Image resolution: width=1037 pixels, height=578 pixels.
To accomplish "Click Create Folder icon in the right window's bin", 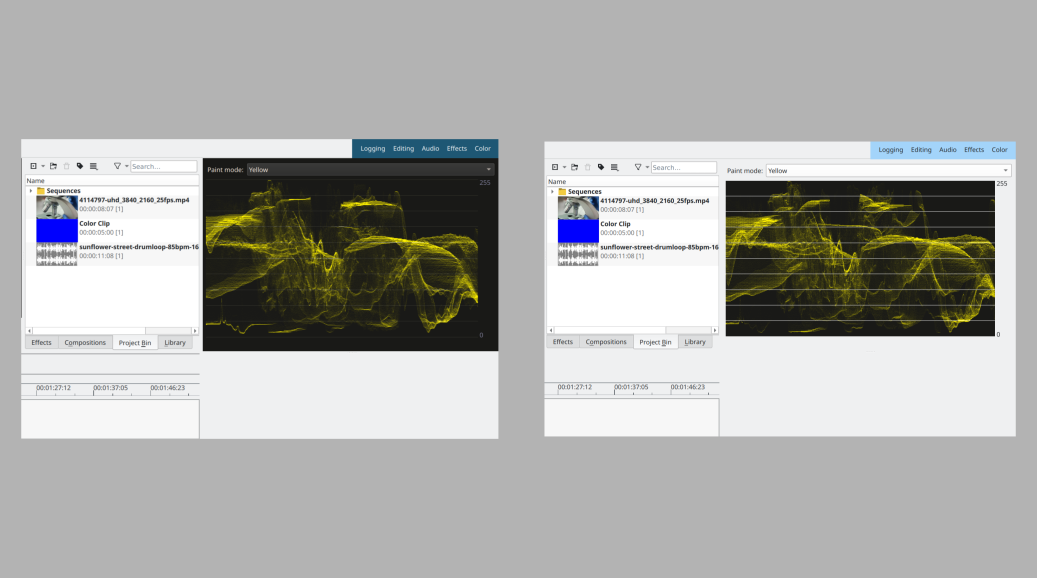I will [574, 168].
